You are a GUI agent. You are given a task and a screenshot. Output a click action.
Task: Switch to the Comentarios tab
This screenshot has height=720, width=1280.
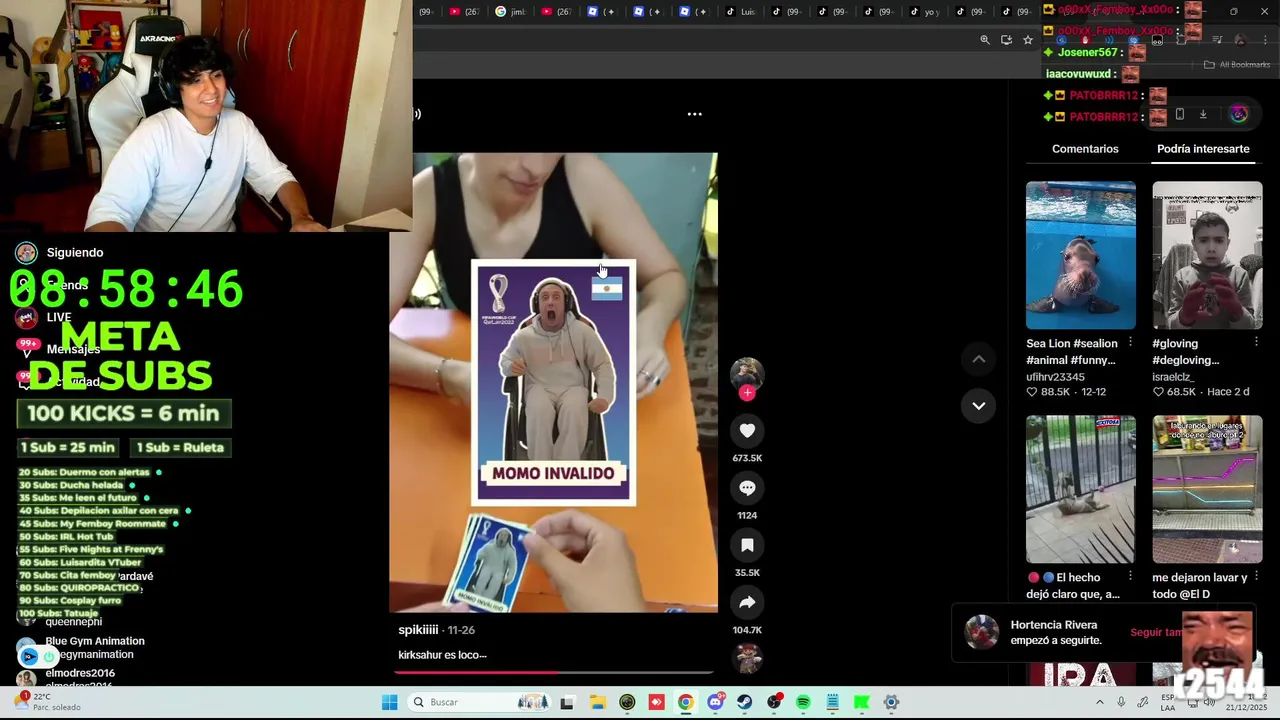click(1085, 149)
